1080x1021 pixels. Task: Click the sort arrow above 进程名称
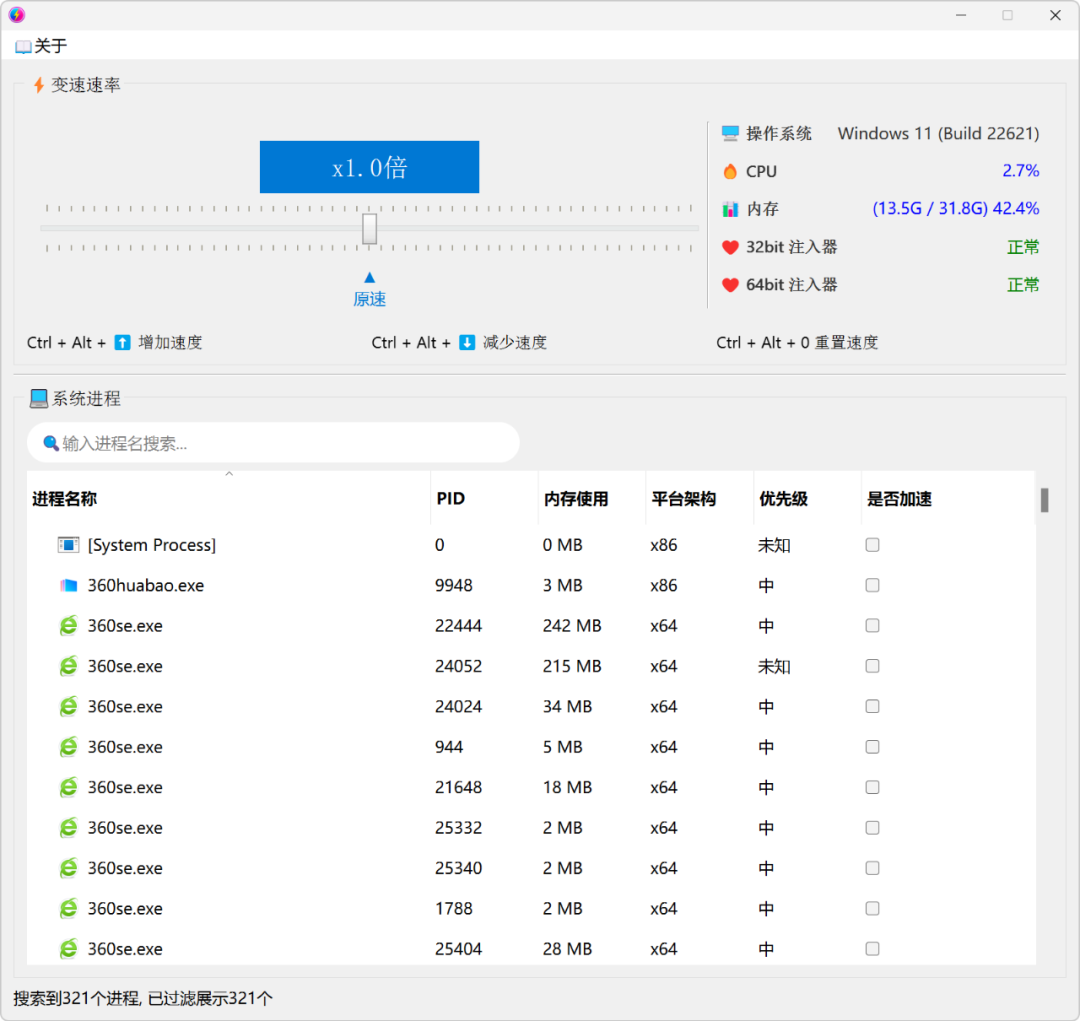click(x=229, y=474)
